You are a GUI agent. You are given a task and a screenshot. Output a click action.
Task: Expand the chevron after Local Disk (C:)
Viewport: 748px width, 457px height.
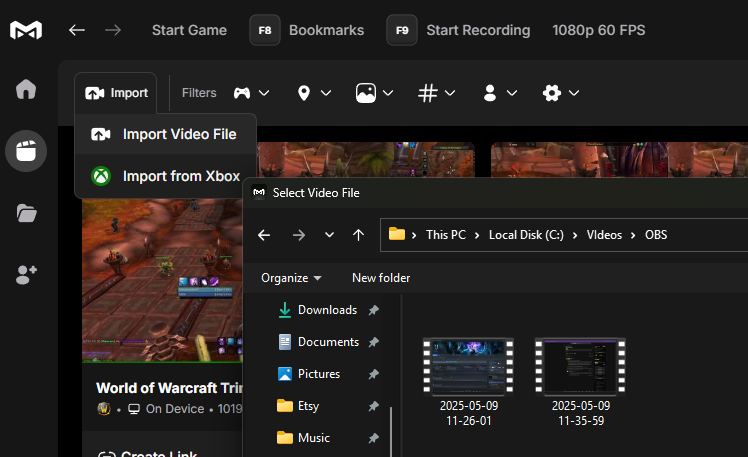tap(575, 235)
